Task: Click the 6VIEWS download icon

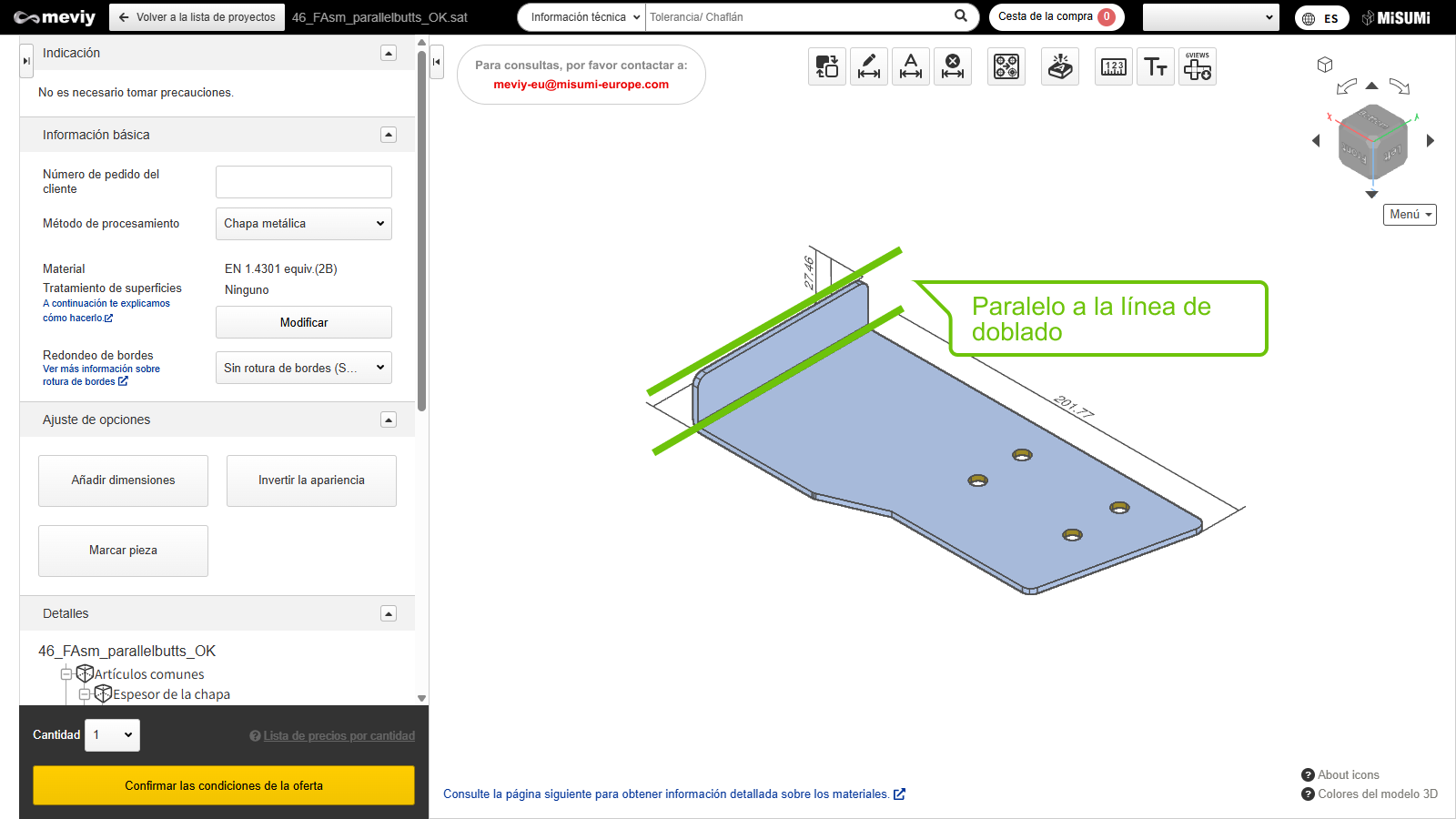Action: 1197,66
